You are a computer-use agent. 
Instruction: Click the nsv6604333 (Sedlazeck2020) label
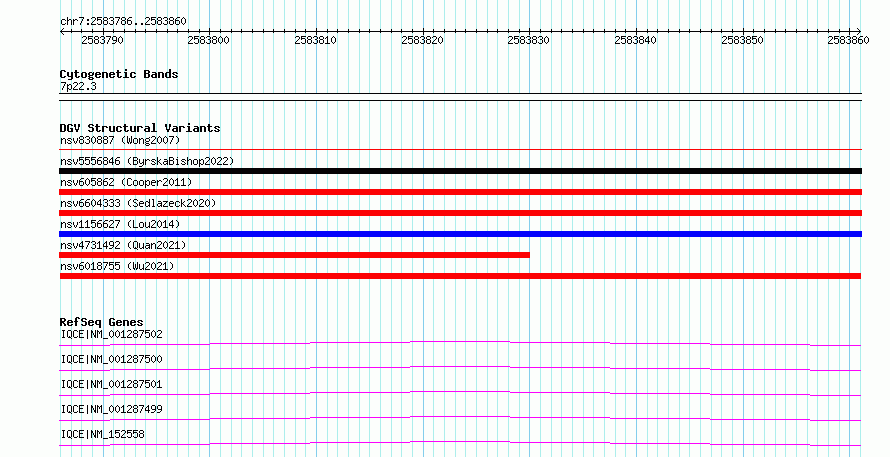138,203
